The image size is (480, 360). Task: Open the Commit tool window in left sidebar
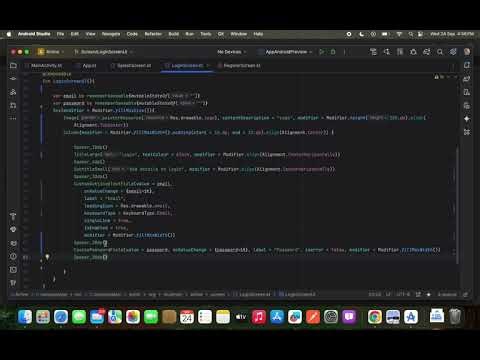tap(13, 79)
